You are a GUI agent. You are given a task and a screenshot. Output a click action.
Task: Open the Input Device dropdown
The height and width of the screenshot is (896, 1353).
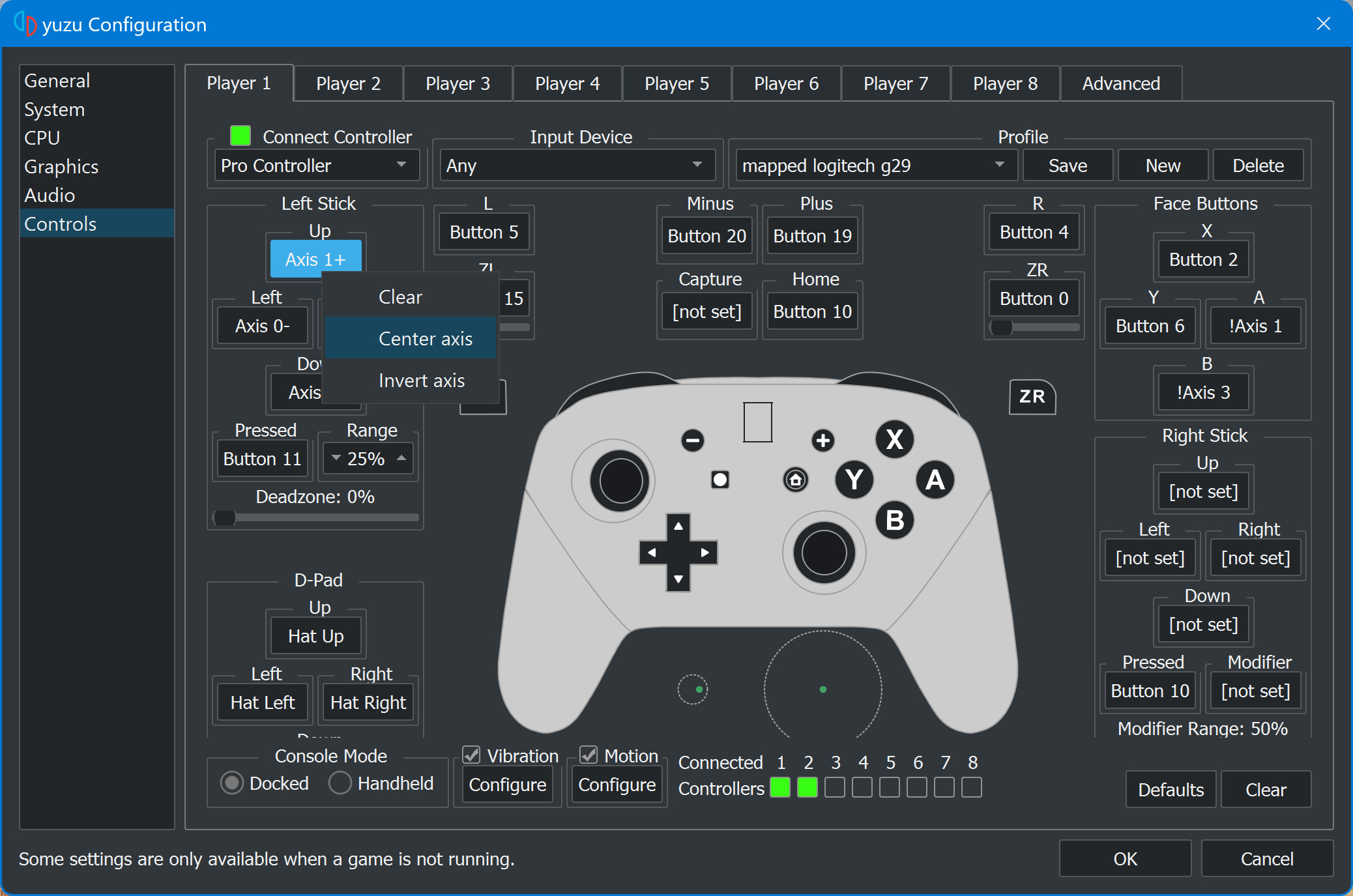[x=576, y=165]
